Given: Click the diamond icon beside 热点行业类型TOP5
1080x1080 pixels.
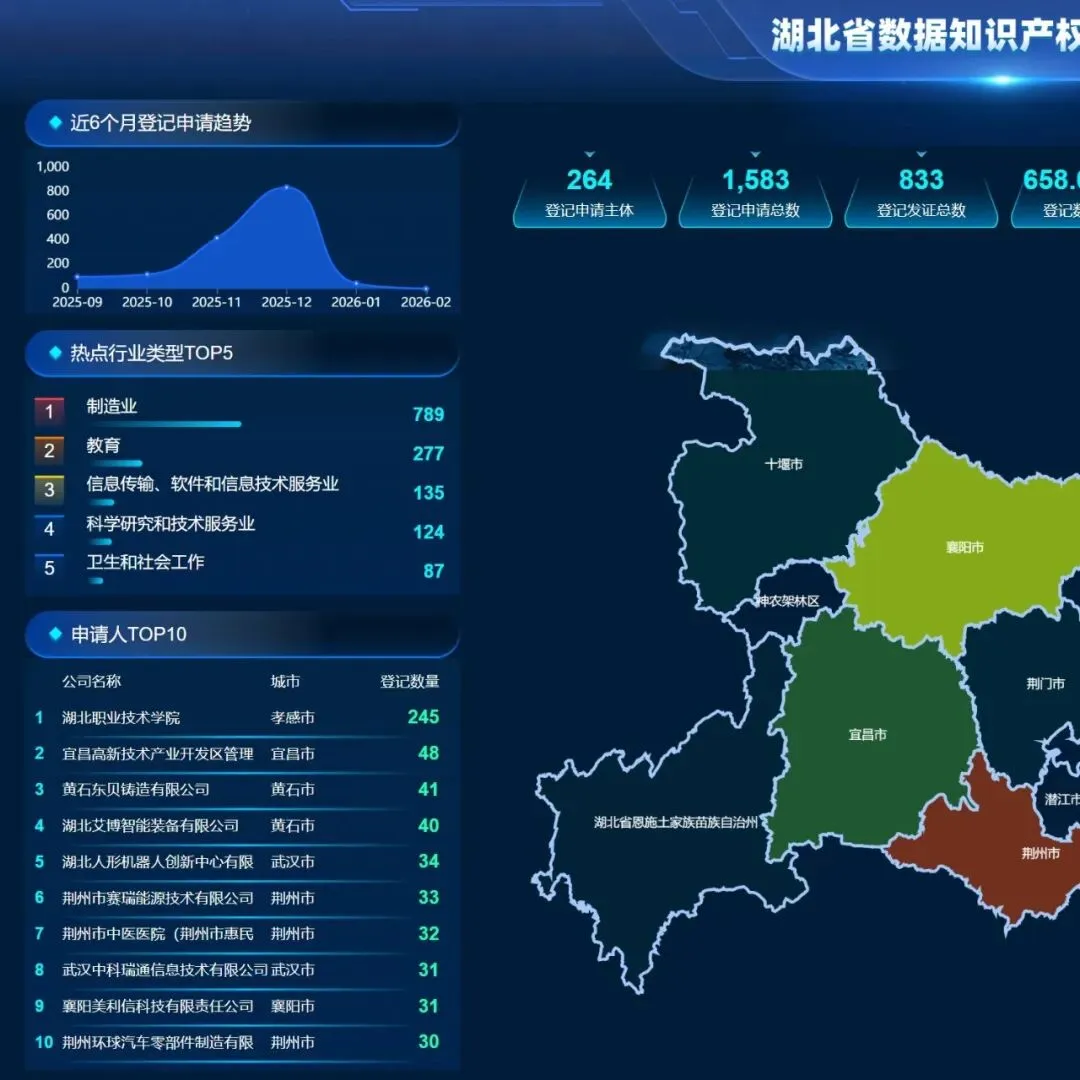Looking at the screenshot, I should click(x=56, y=353).
